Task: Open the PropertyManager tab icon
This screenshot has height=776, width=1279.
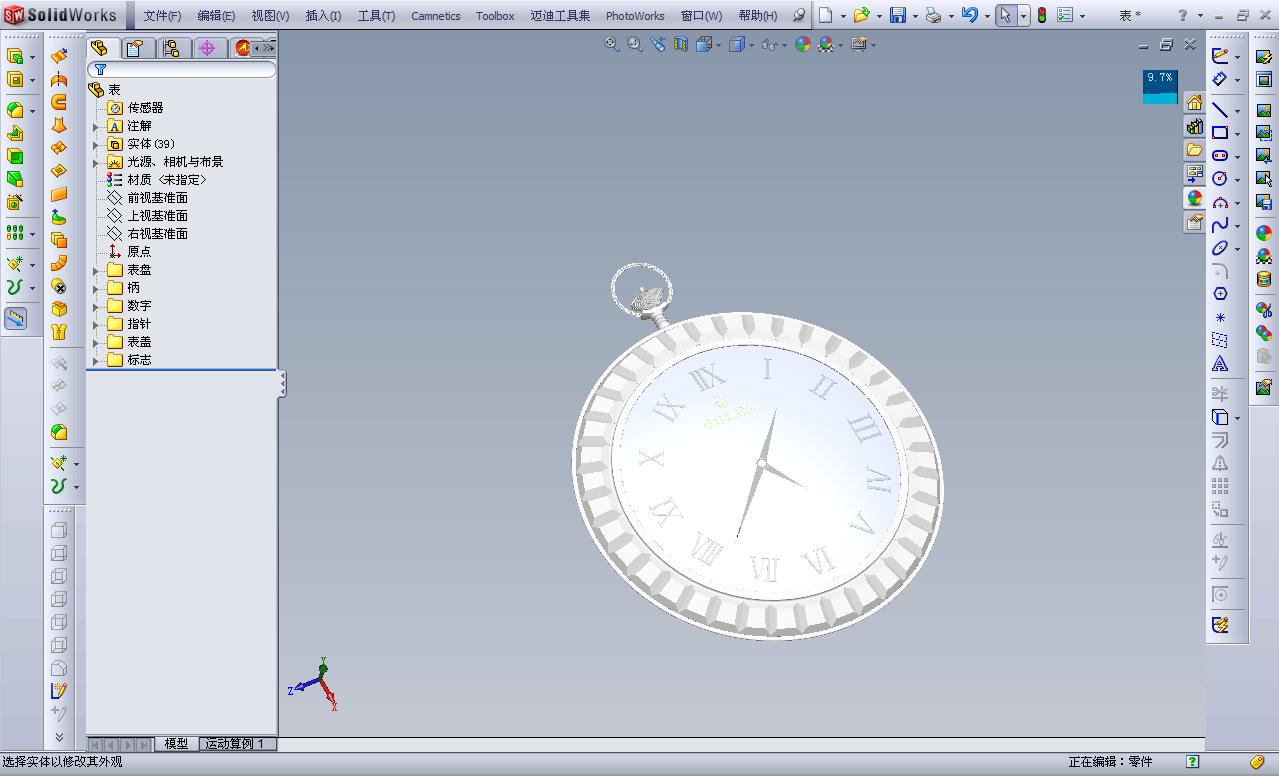Action: click(x=134, y=48)
